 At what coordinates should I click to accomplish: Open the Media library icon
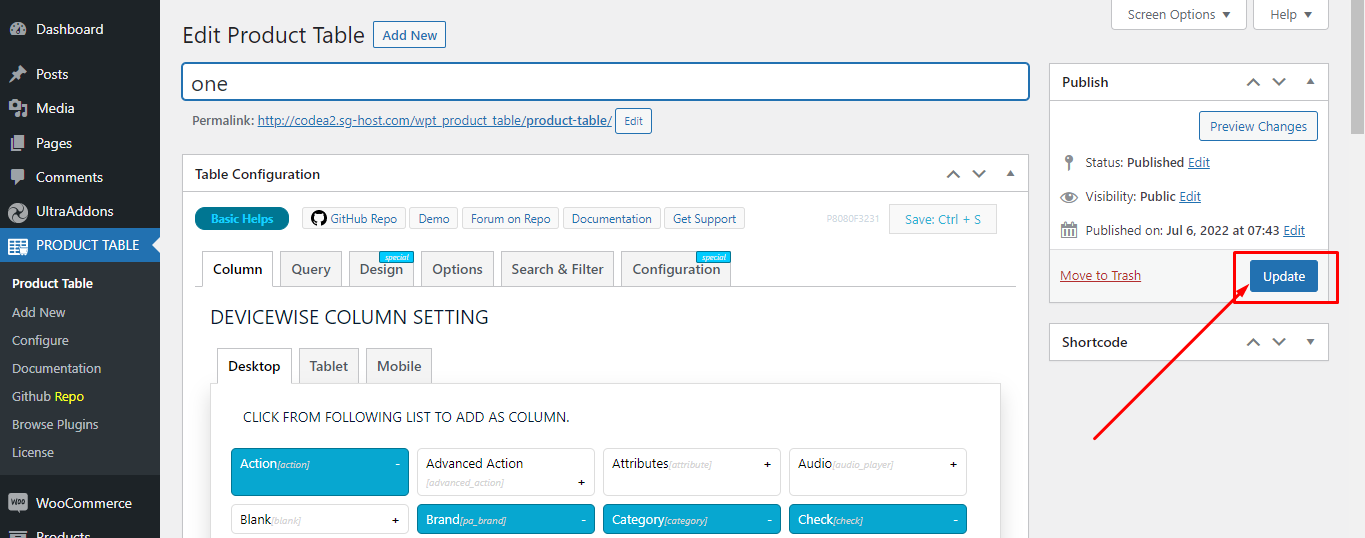(17, 108)
